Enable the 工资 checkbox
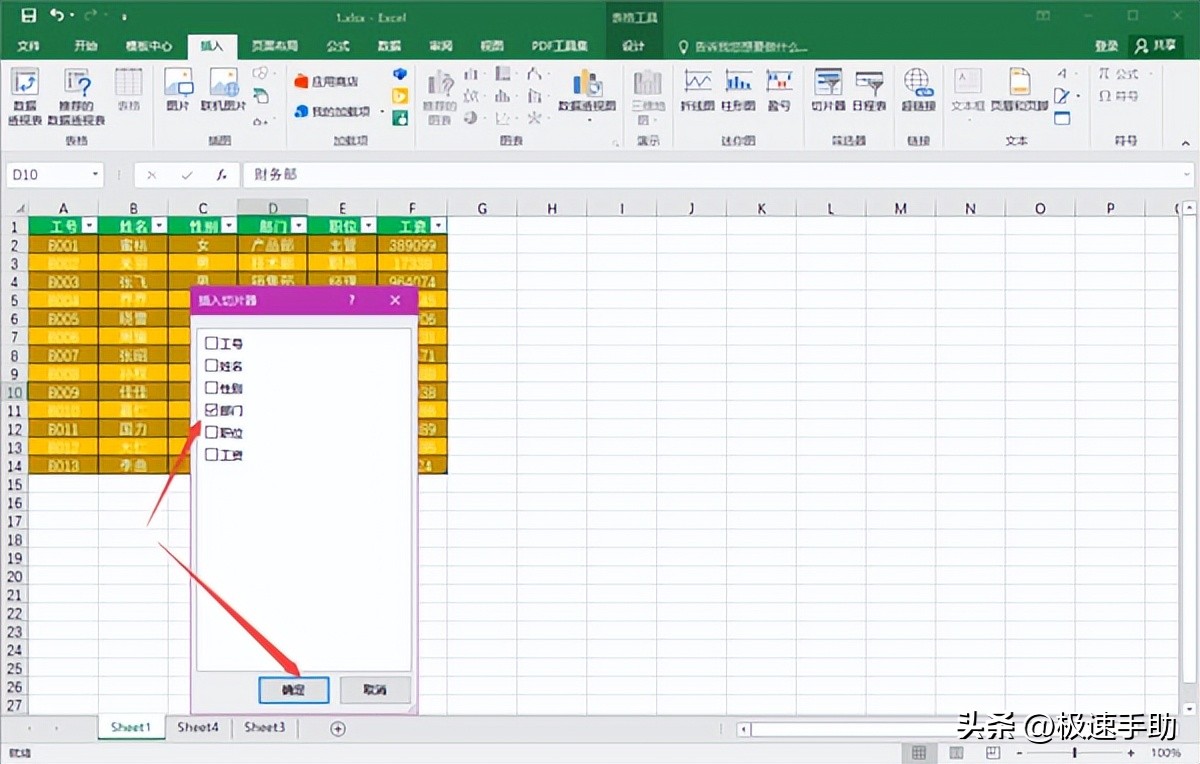The width and height of the screenshot is (1200, 764). click(211, 454)
